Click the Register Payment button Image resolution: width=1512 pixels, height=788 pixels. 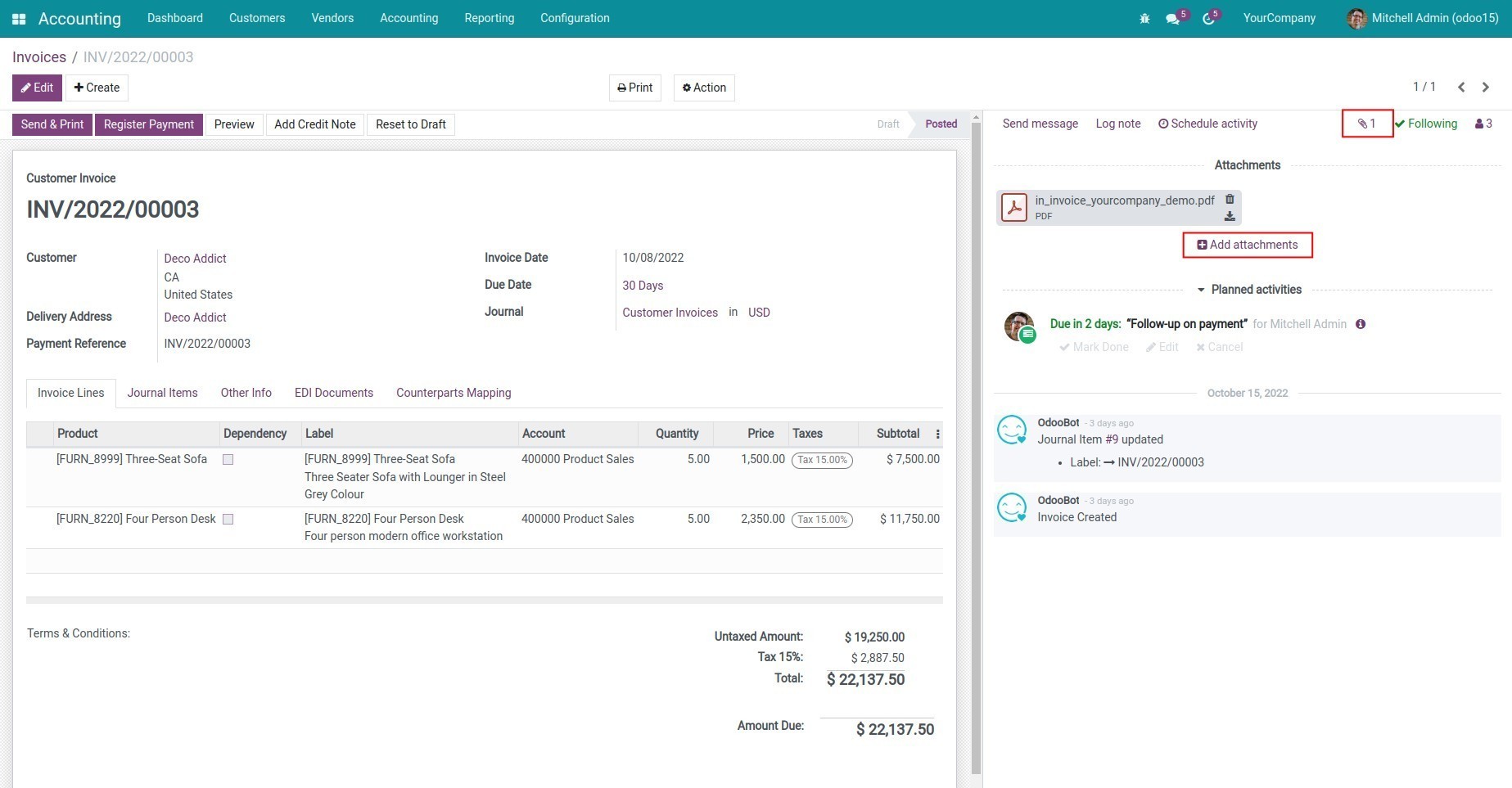(149, 124)
